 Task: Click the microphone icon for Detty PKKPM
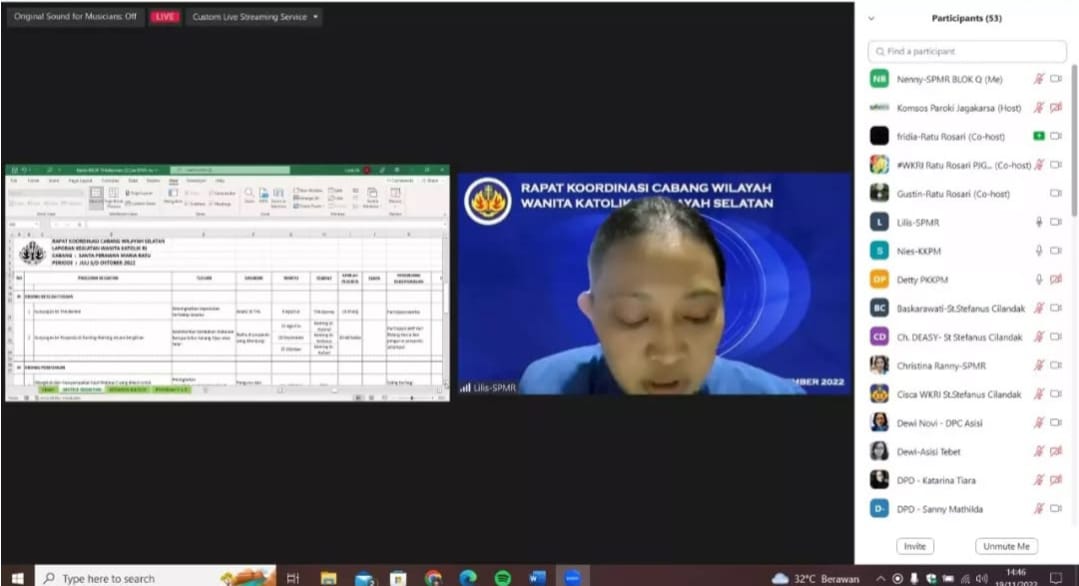(x=1039, y=280)
